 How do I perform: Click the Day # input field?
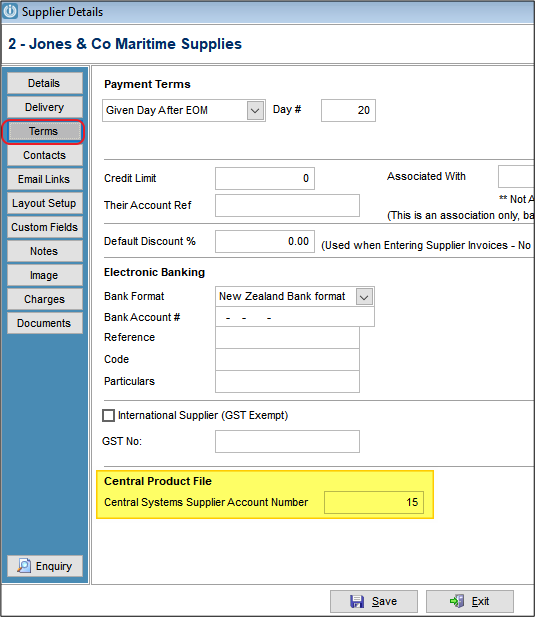click(348, 111)
